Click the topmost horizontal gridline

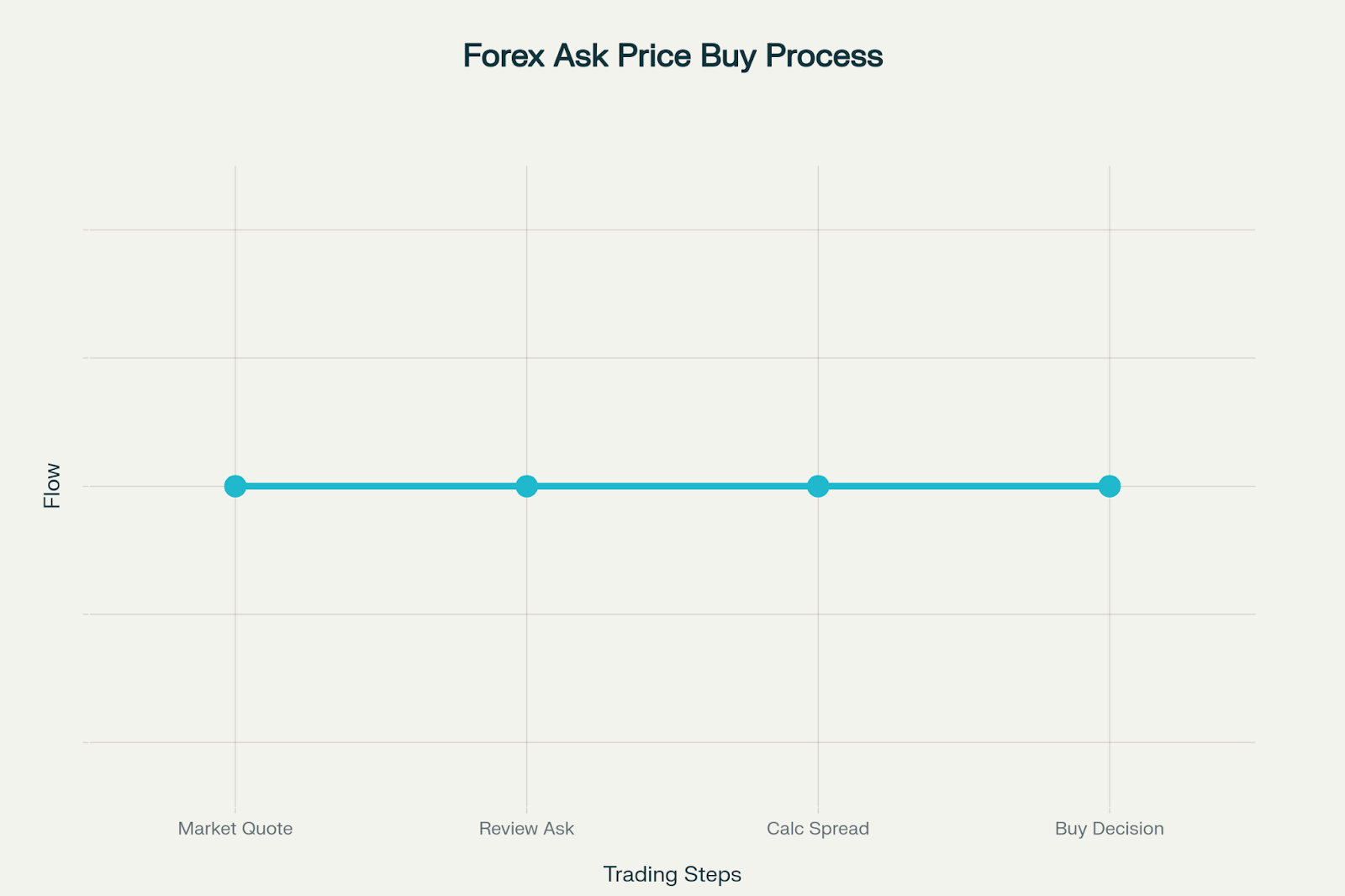tap(669, 229)
